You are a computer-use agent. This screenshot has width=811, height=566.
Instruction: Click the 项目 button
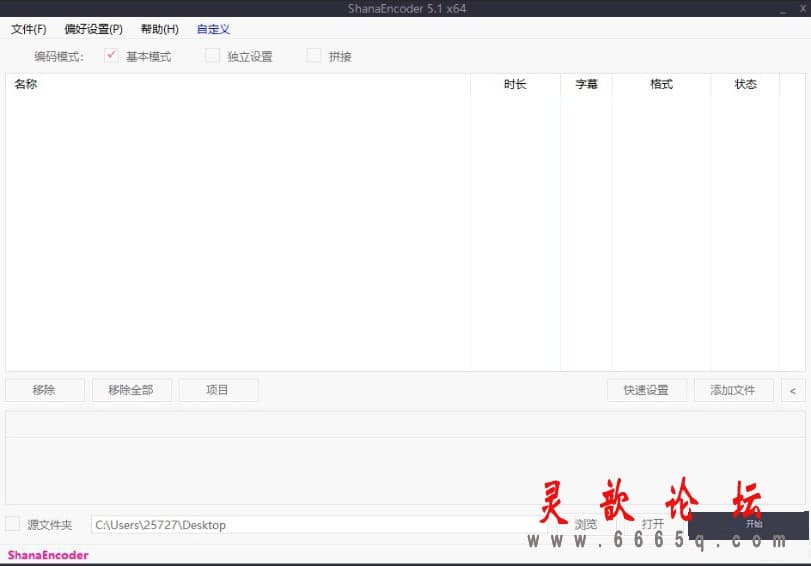(x=218, y=390)
